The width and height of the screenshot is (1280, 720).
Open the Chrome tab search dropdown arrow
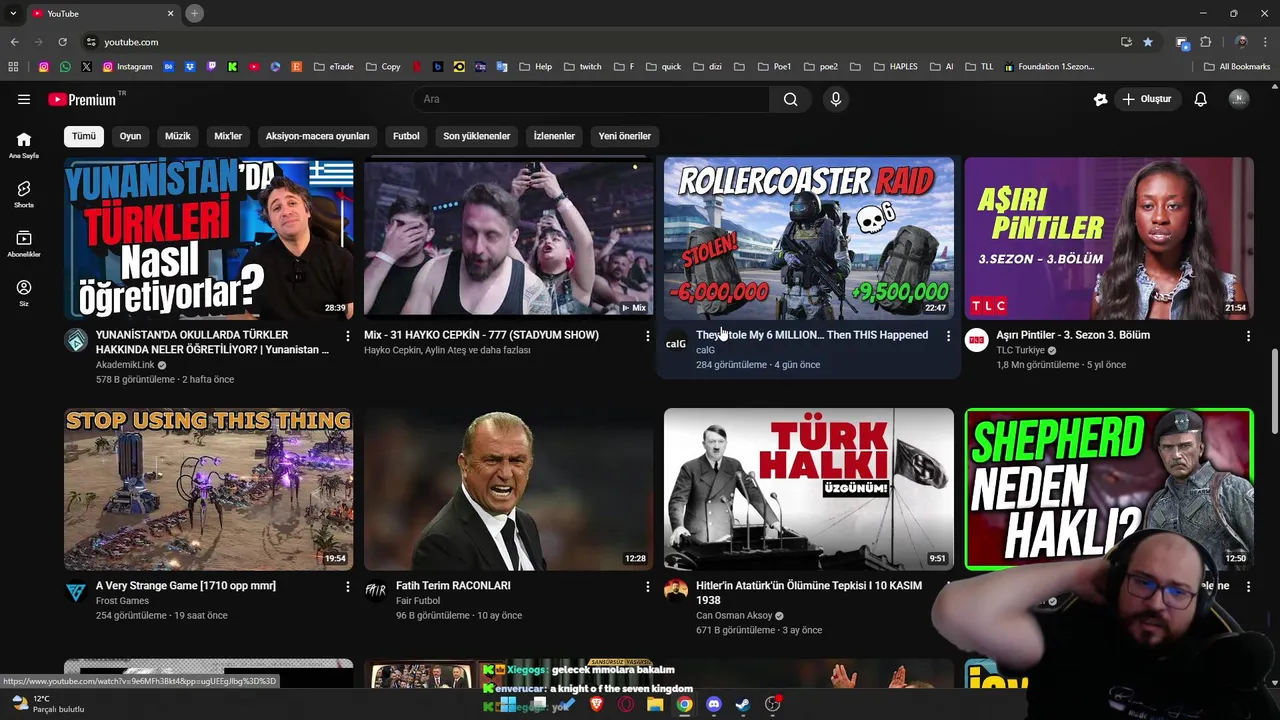pyautogui.click(x=13, y=13)
